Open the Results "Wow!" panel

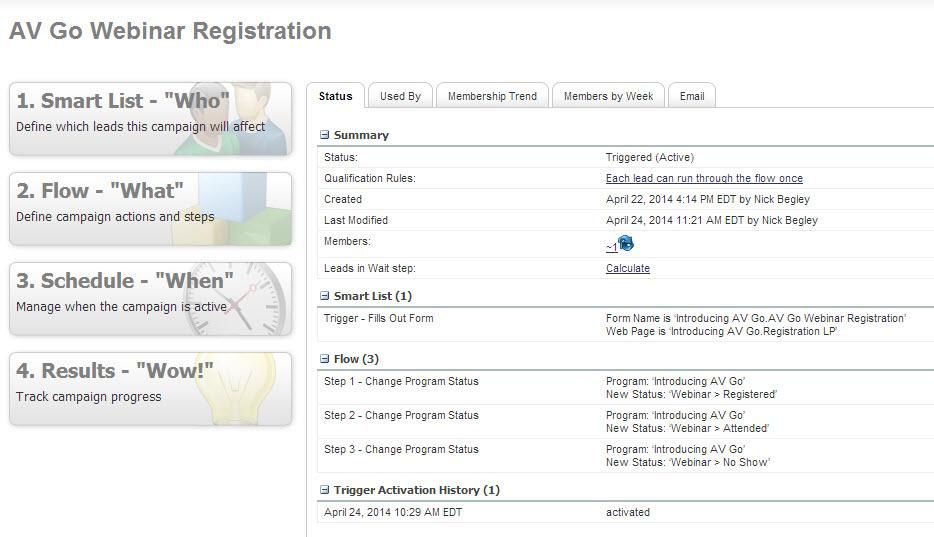tap(151, 389)
